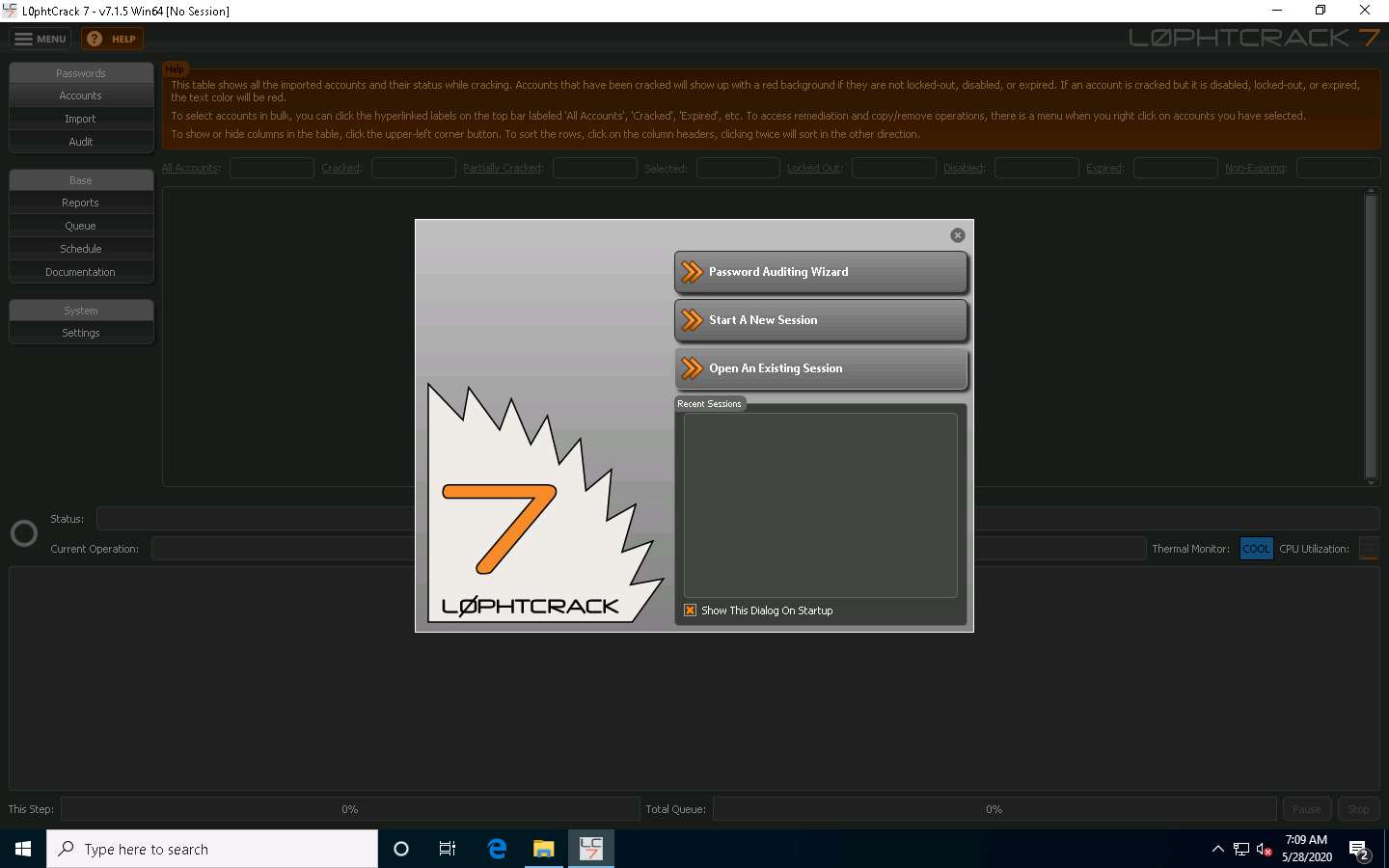1389x868 pixels.
Task: Open Documentation in the sidebar
Action: [81, 272]
